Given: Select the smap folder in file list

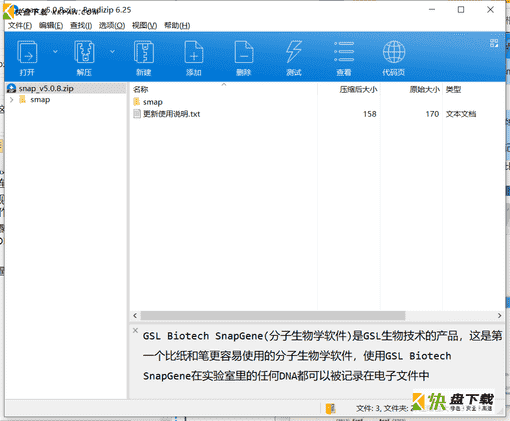Looking at the screenshot, I should tap(153, 102).
